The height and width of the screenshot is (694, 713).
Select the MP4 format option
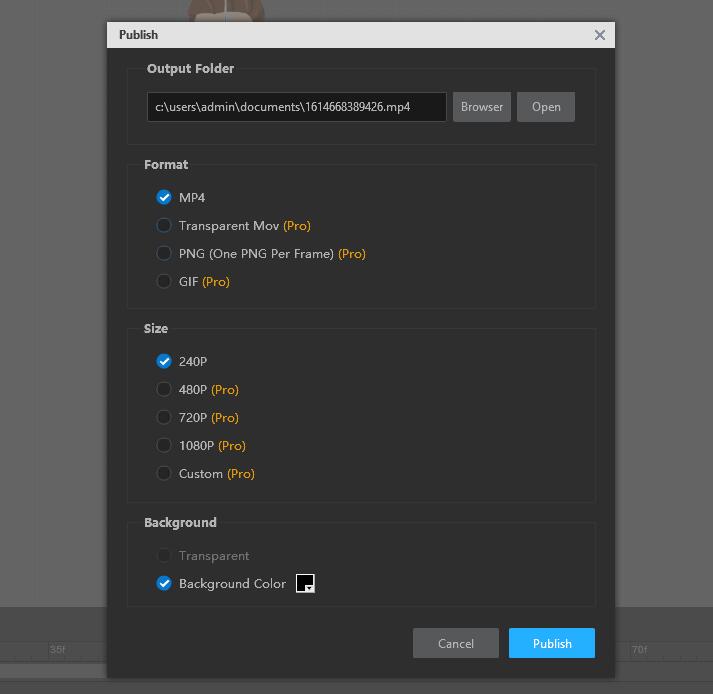pos(164,198)
